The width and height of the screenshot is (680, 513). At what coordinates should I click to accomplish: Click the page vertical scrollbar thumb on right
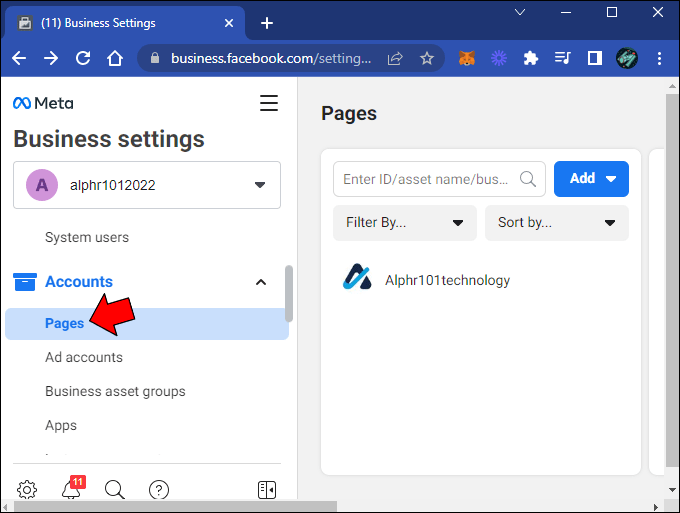click(x=672, y=280)
